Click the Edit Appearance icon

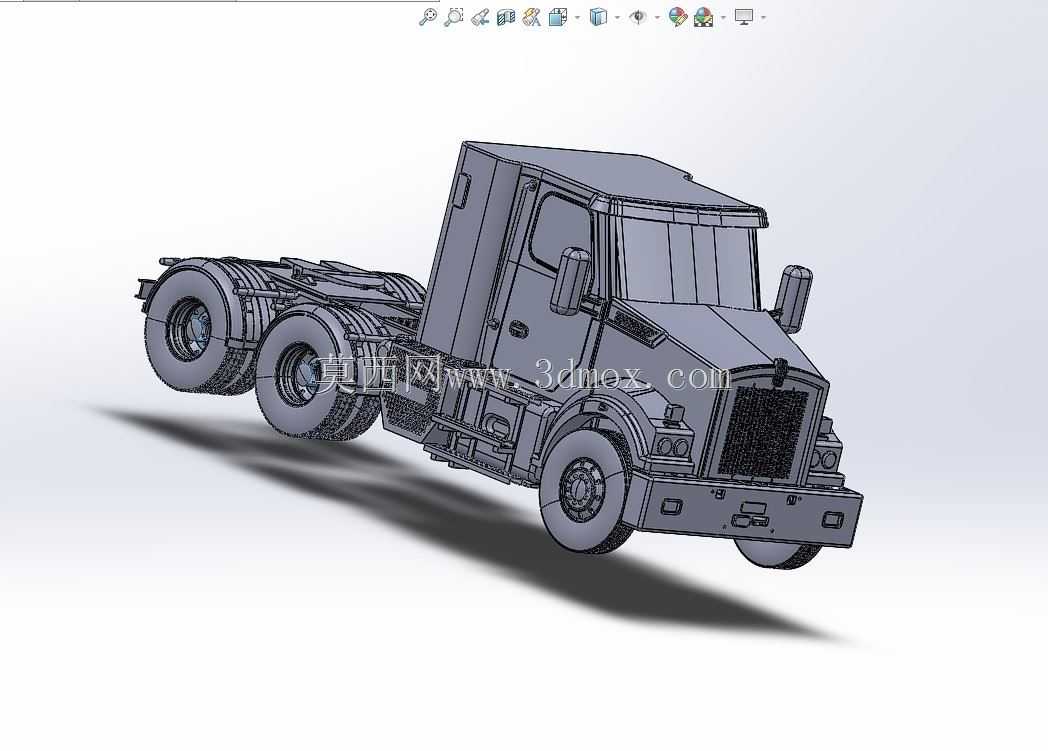(x=678, y=17)
